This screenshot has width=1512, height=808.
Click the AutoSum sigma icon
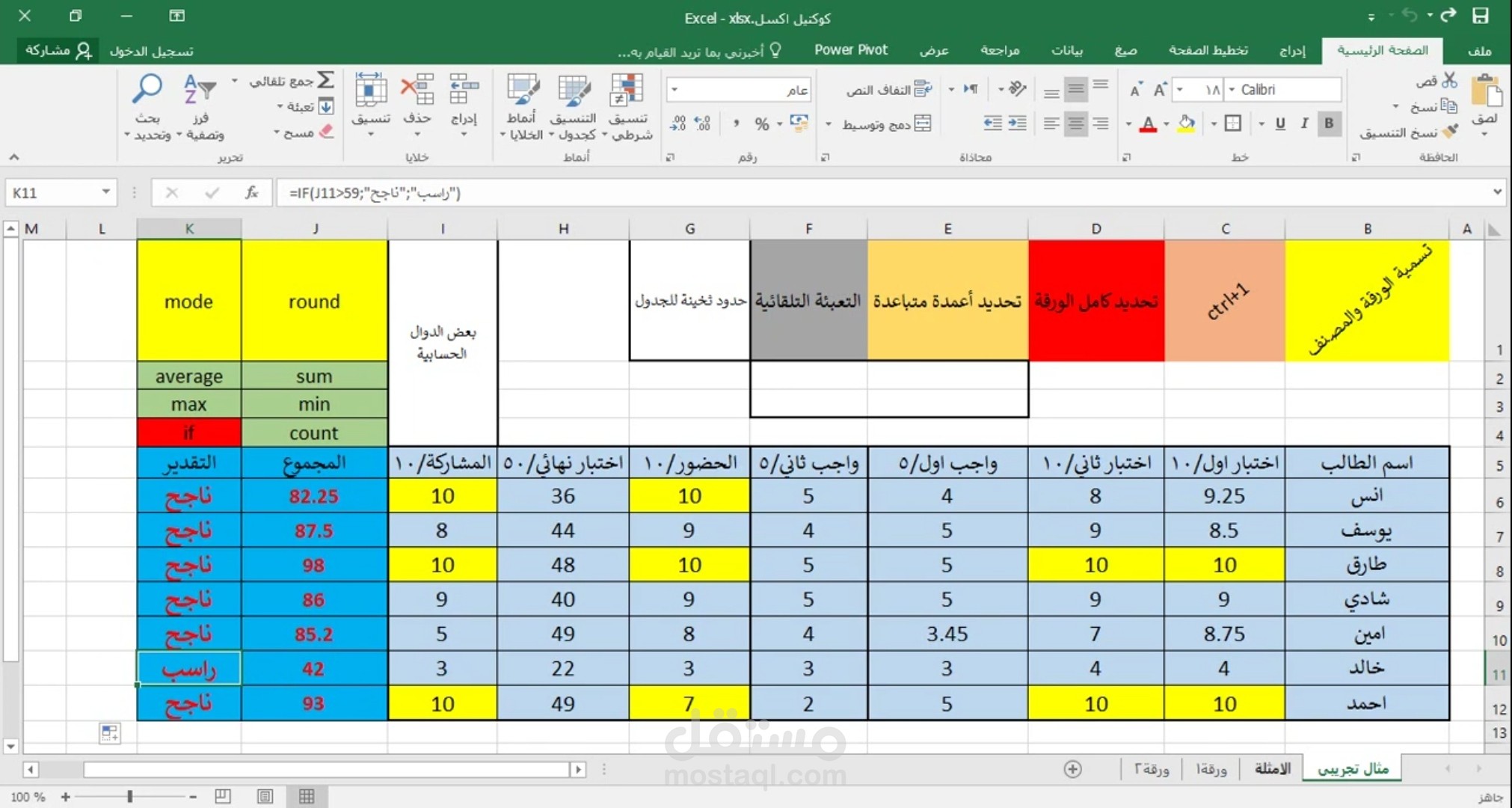pos(325,80)
